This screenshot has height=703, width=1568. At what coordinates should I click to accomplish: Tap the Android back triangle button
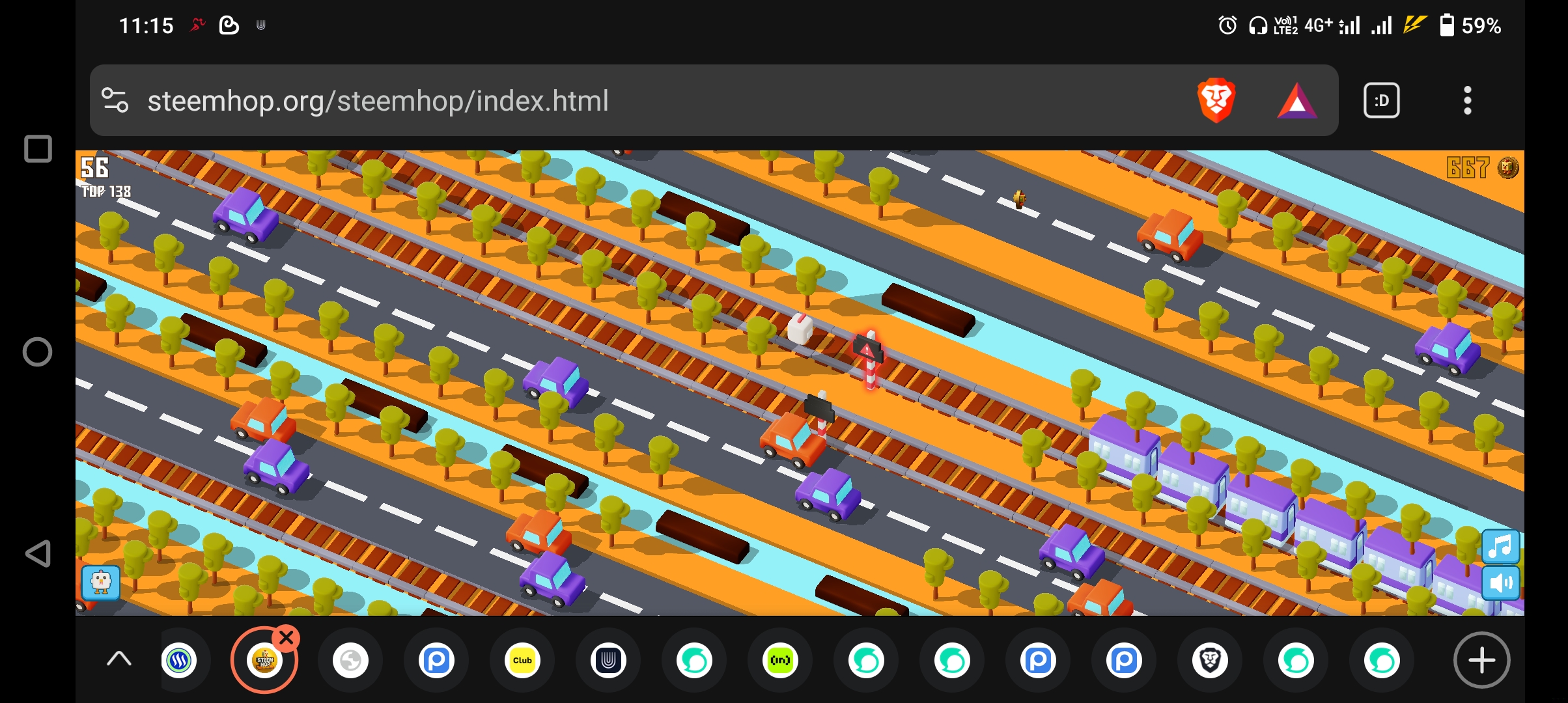coord(38,554)
